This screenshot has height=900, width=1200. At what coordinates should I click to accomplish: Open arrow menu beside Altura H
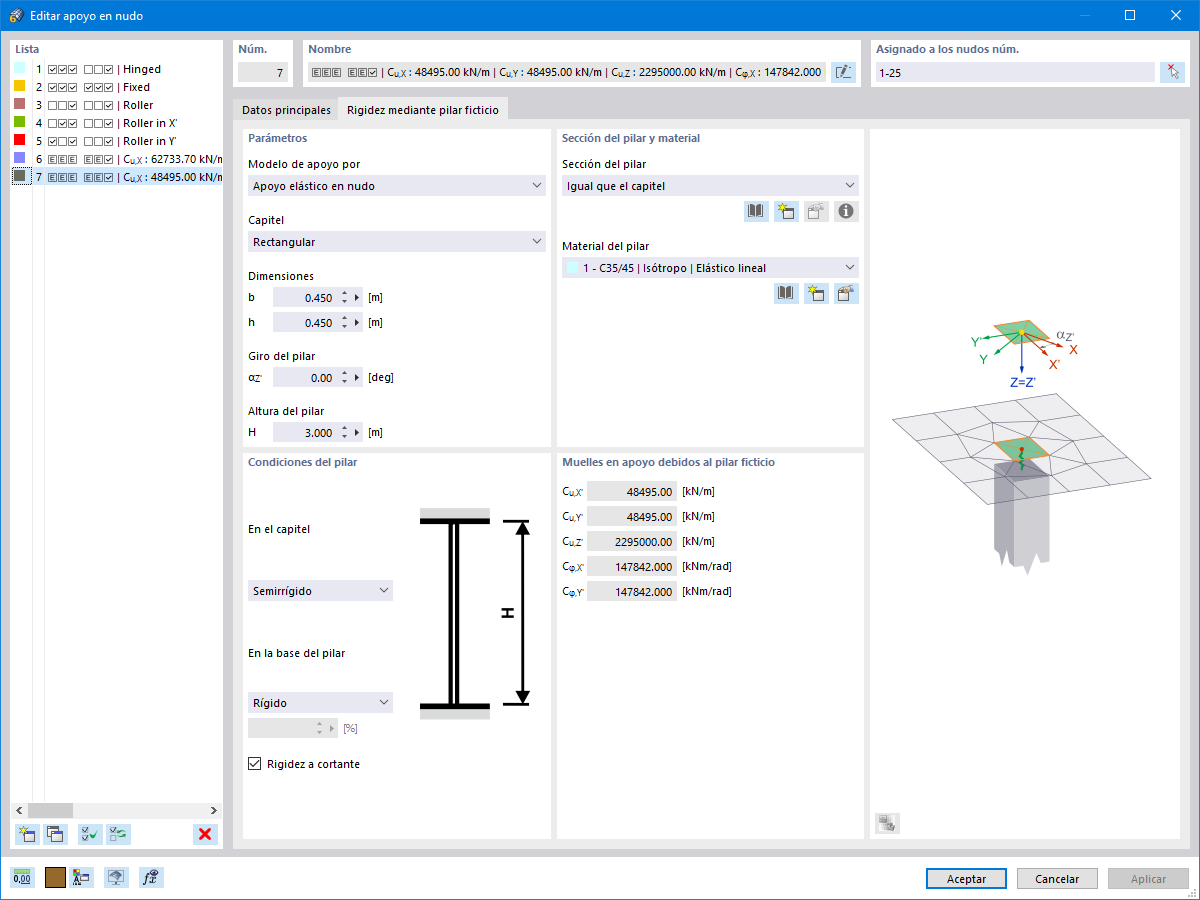pos(357,433)
